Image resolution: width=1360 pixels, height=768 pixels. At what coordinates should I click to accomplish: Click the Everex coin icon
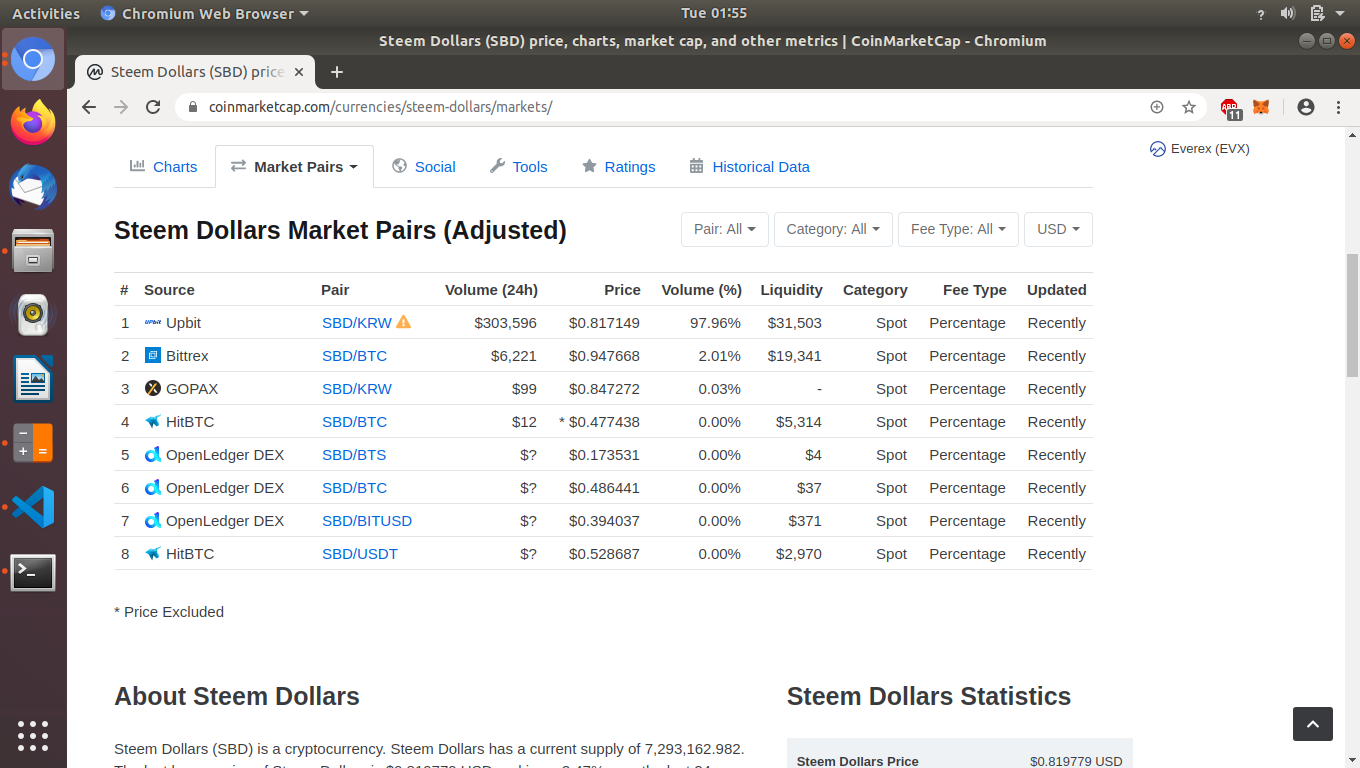(1158, 149)
